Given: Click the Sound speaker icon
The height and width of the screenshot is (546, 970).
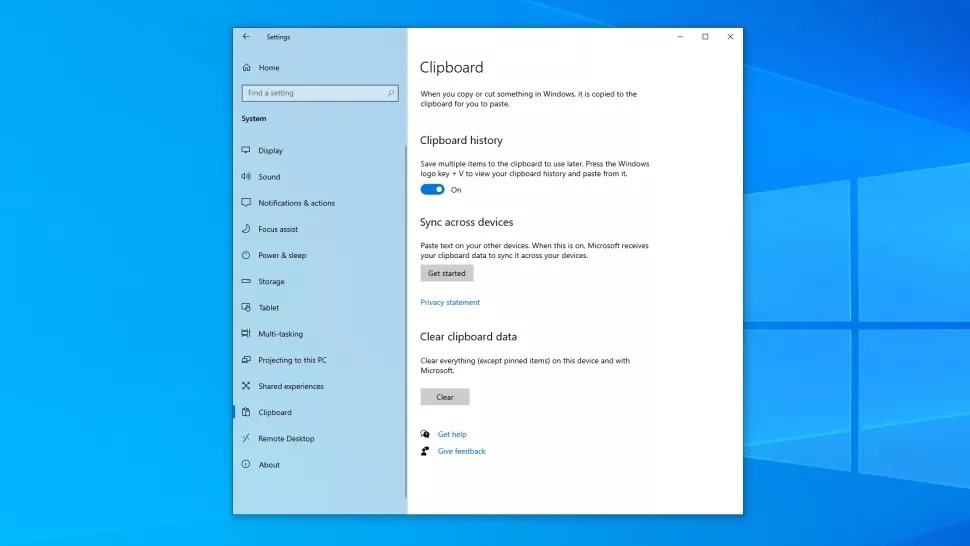Looking at the screenshot, I should tap(246, 176).
